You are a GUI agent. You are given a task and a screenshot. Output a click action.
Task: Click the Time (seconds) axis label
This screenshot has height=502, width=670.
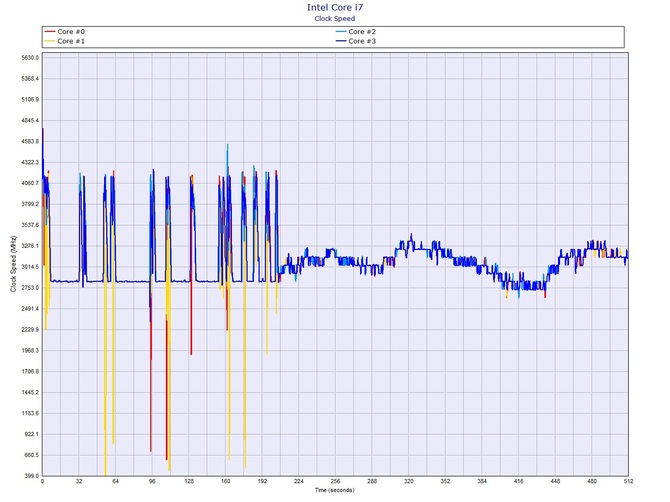coord(335,490)
